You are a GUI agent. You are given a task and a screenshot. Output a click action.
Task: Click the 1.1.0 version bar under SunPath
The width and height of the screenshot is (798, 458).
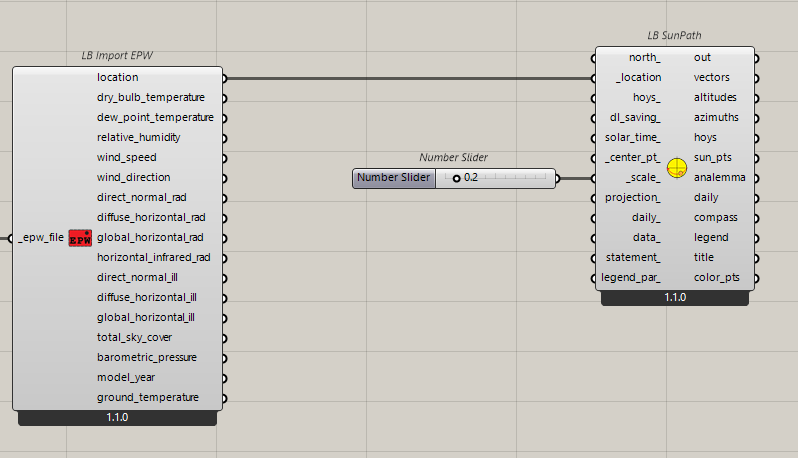click(x=675, y=297)
